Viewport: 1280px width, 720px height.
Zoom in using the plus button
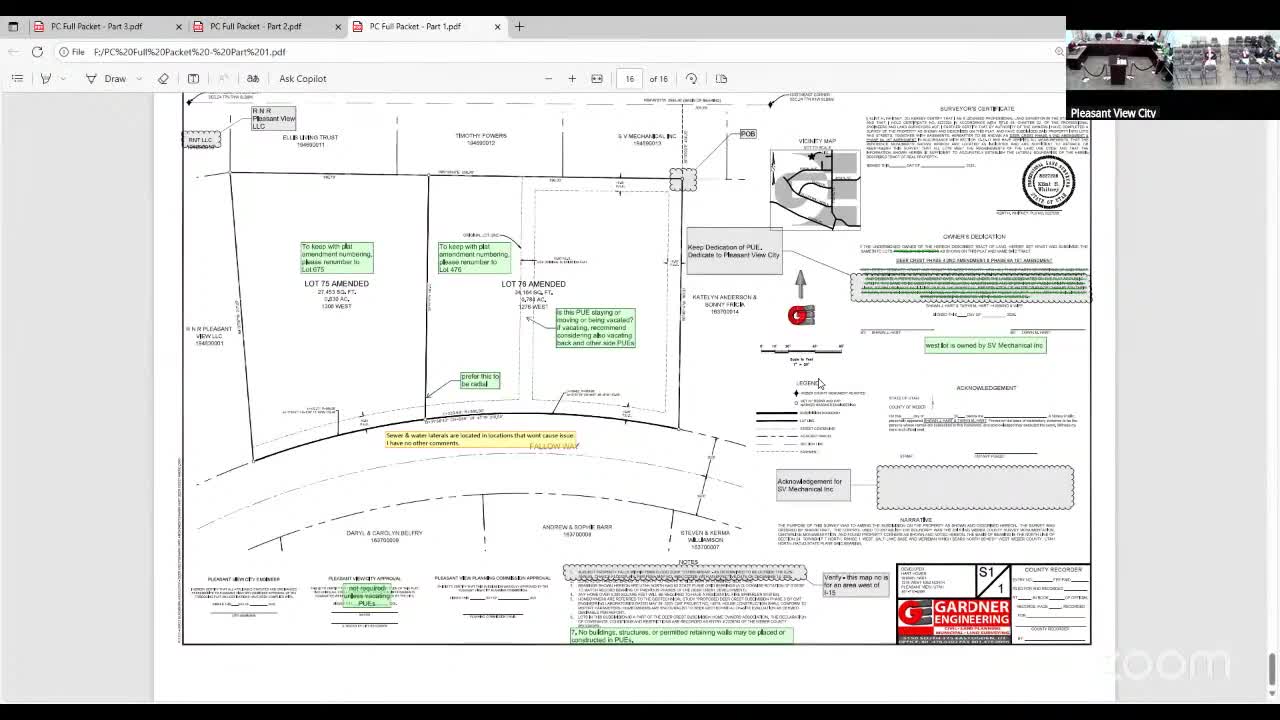pyautogui.click(x=572, y=78)
